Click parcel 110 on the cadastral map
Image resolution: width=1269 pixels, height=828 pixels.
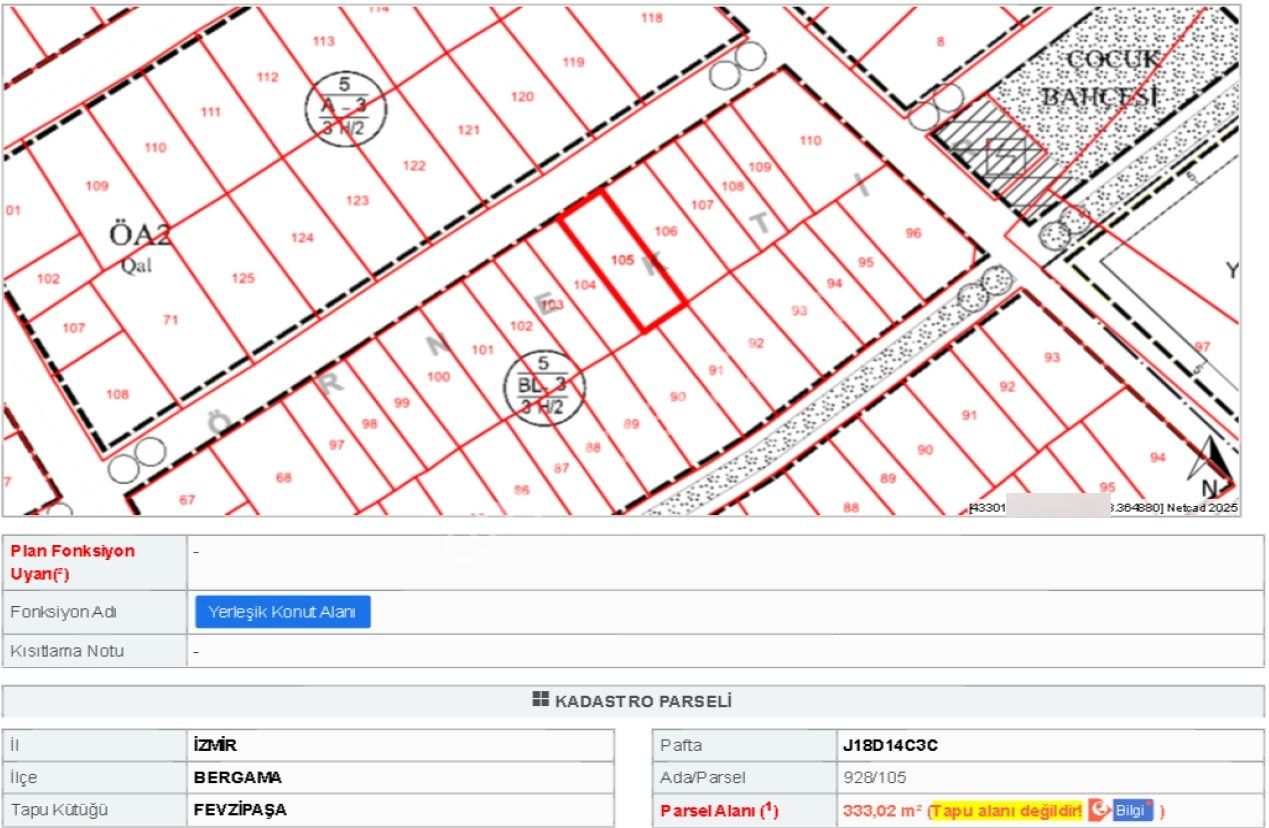pos(155,147)
